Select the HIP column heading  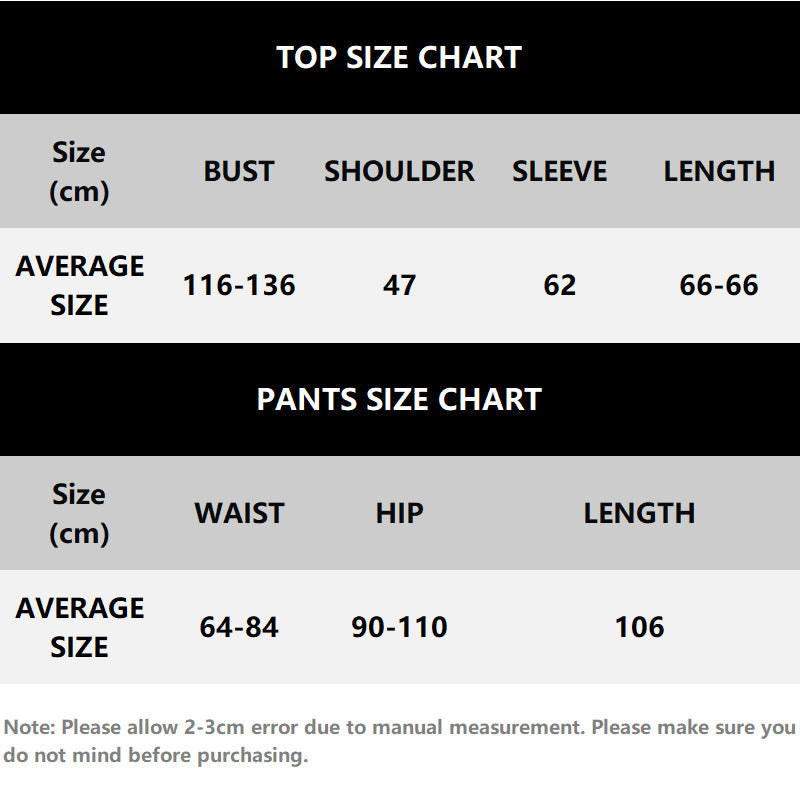399,513
